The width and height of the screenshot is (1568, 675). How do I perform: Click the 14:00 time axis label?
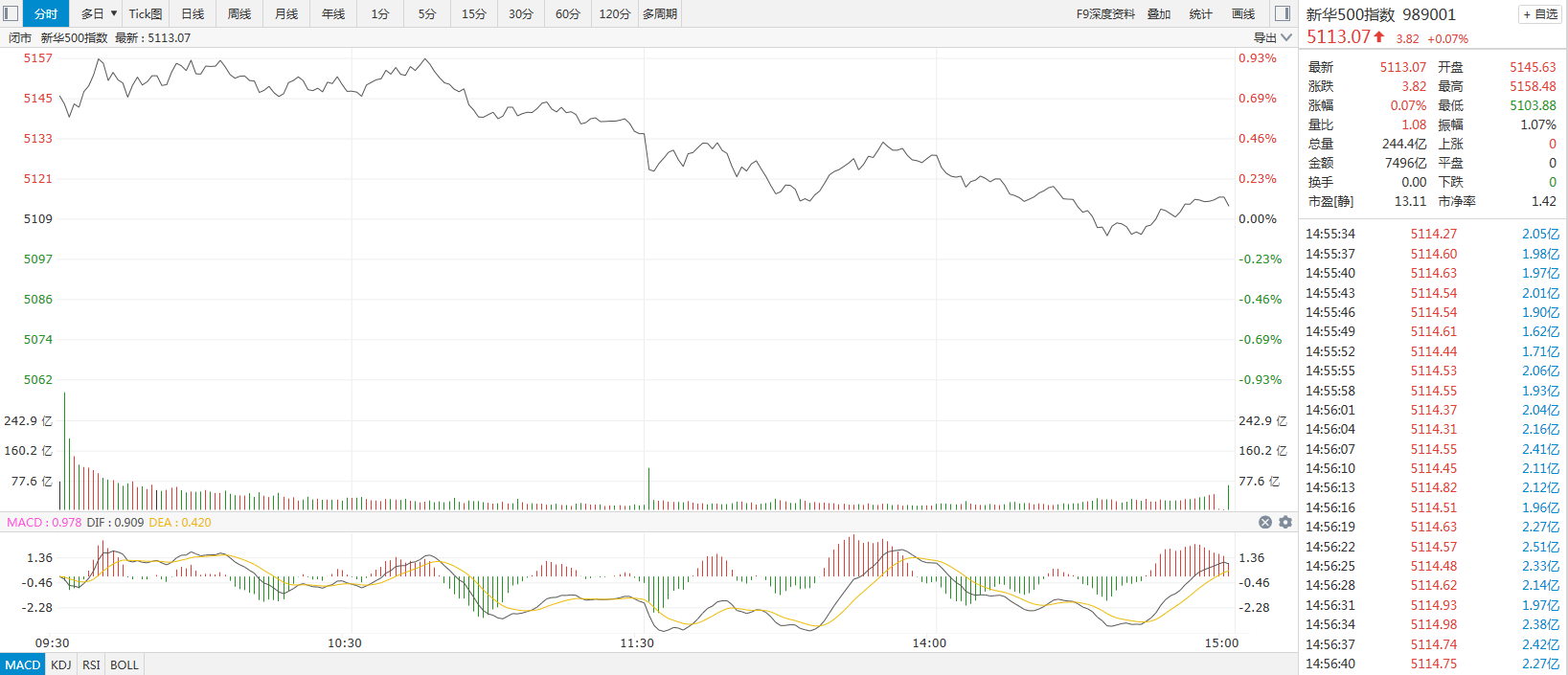coord(929,642)
